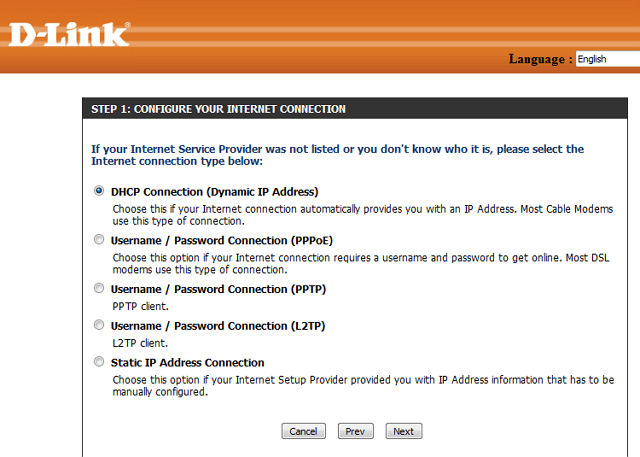
Task: Go back with the Prev button
Action: click(x=356, y=431)
